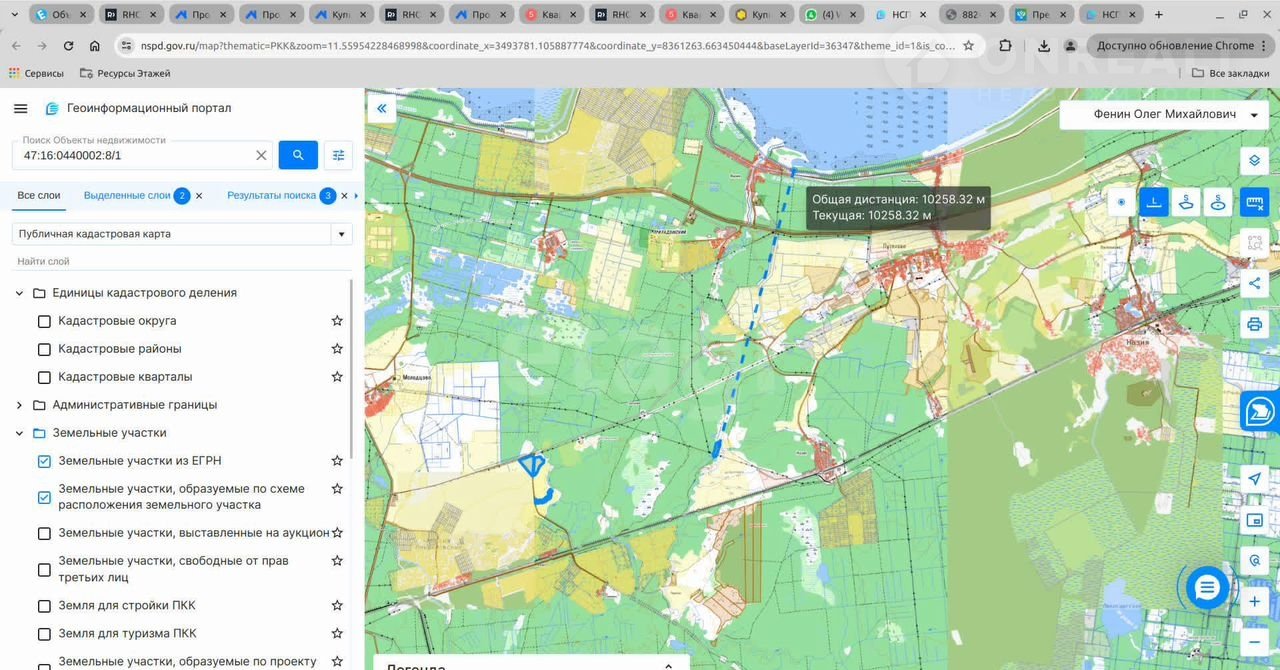Expand Административные границы folder

19,405
